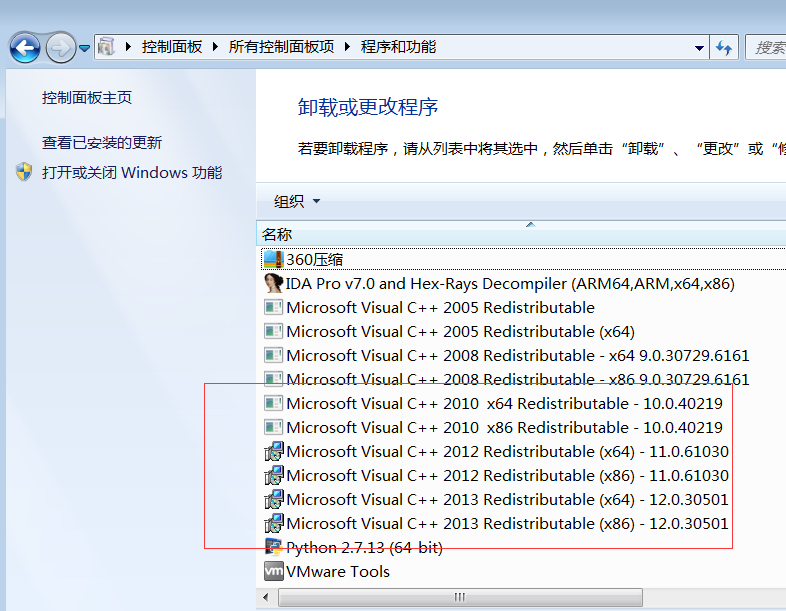Click the Python 2.7.13 program icon

click(x=273, y=547)
